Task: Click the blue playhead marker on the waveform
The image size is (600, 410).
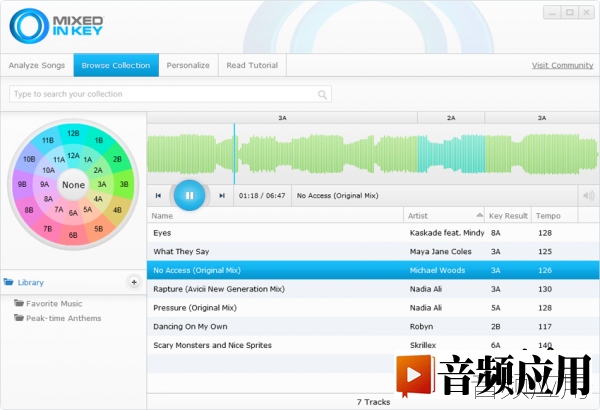Action: (x=234, y=154)
